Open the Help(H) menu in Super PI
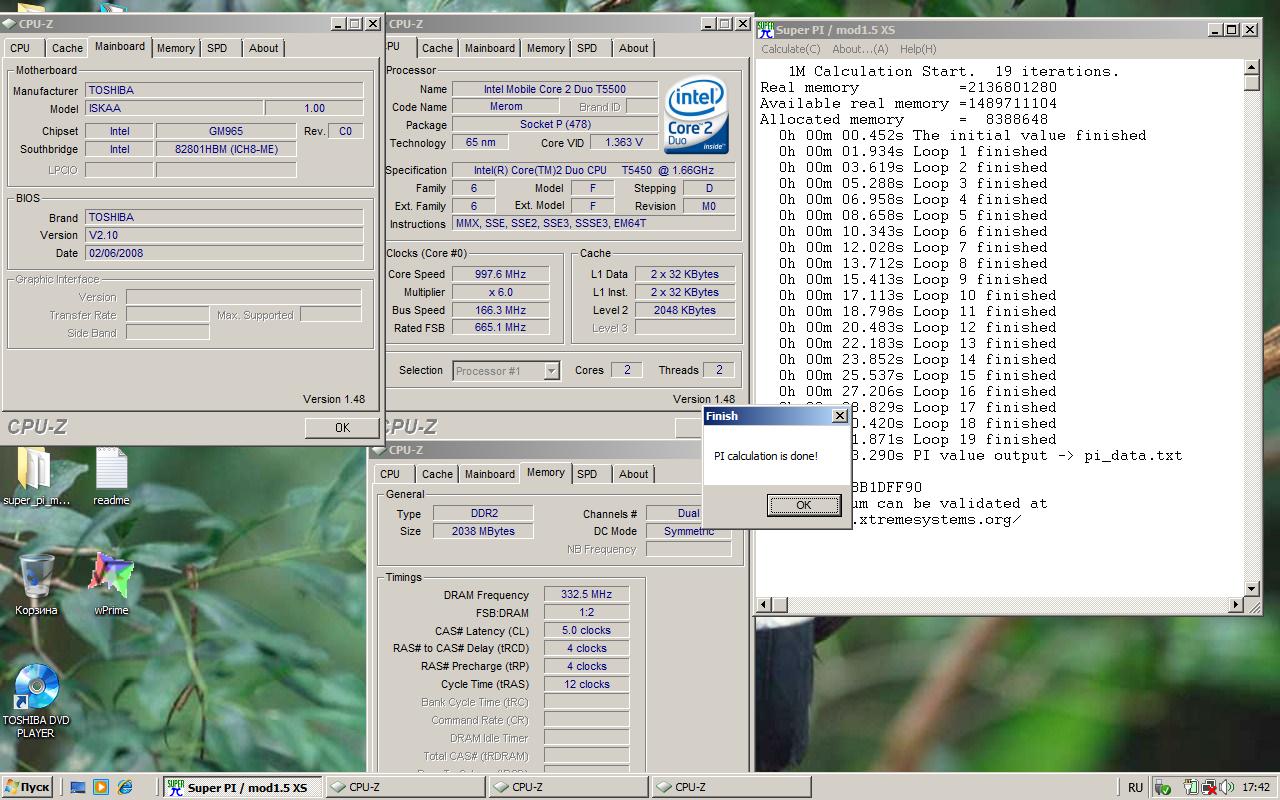The height and width of the screenshot is (800, 1280). (918, 49)
